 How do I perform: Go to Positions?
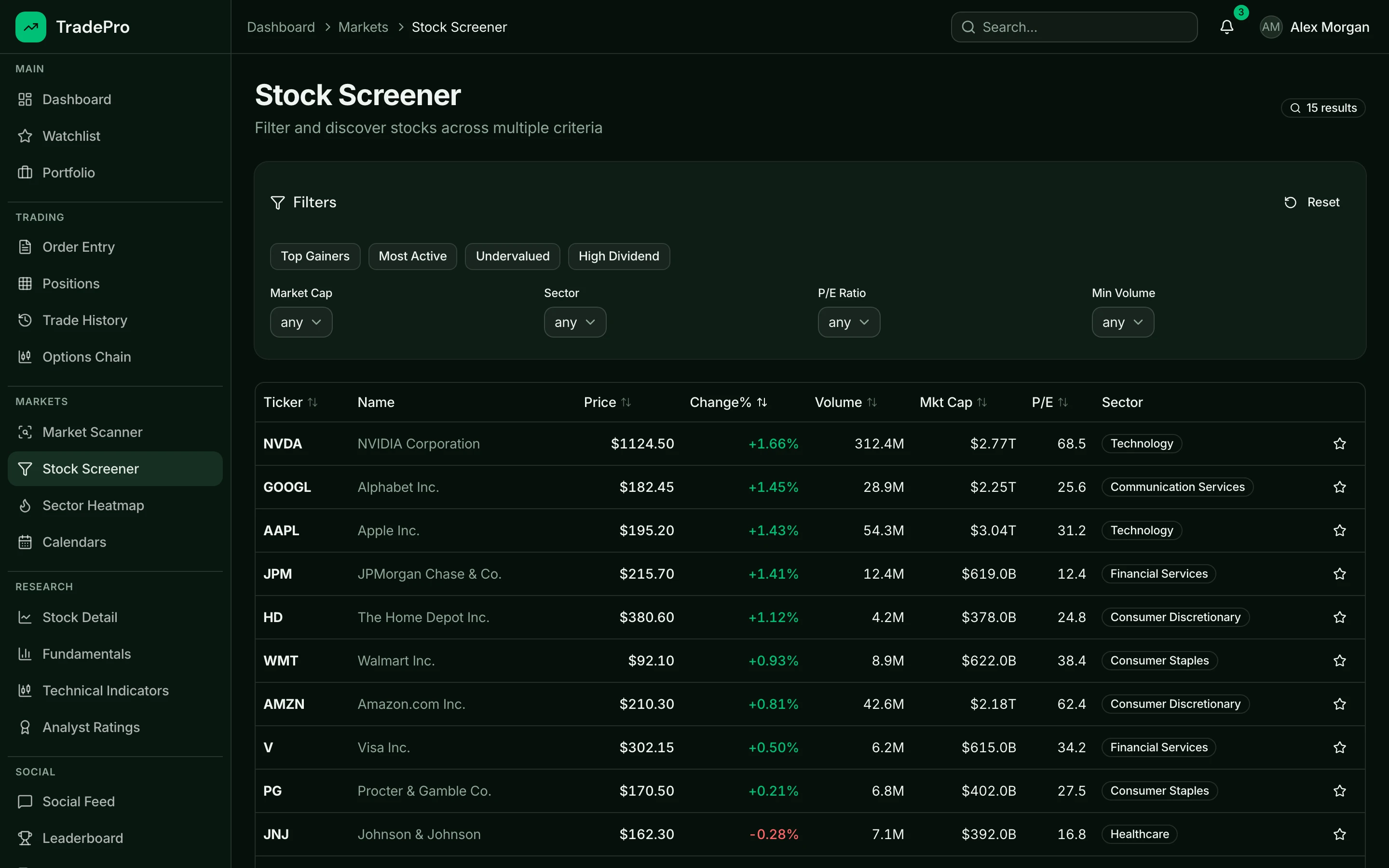pyautogui.click(x=115, y=284)
